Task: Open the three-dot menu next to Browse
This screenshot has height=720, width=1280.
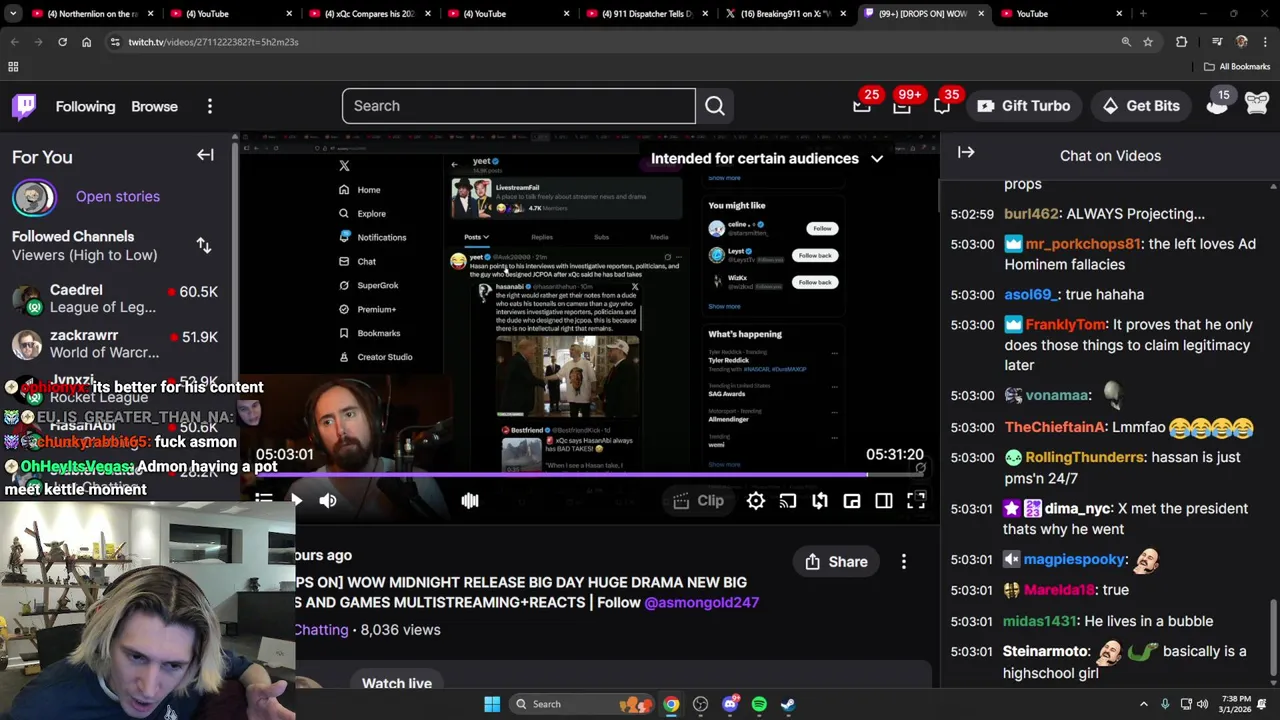Action: point(210,106)
